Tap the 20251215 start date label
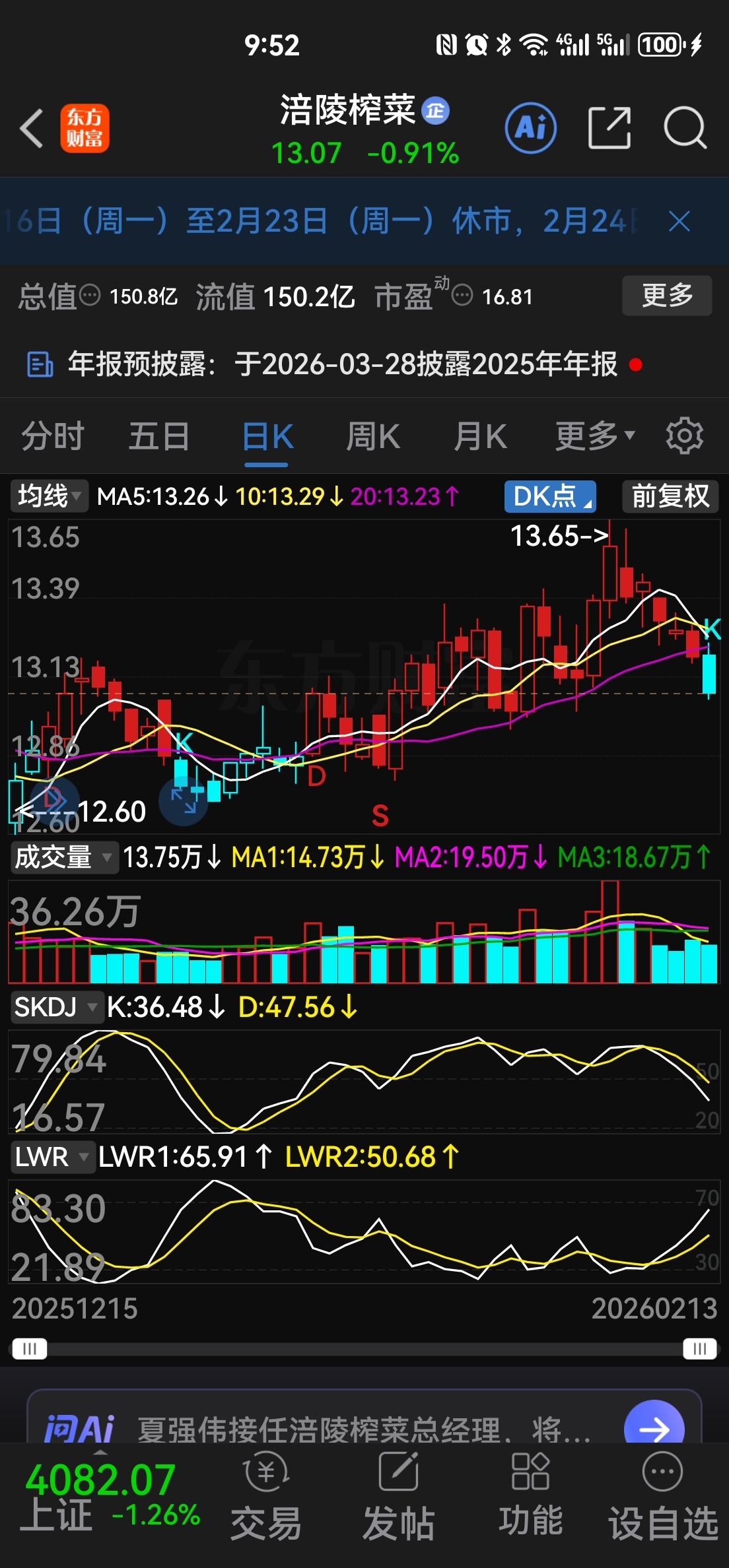The width and height of the screenshot is (729, 1568). tap(75, 1309)
